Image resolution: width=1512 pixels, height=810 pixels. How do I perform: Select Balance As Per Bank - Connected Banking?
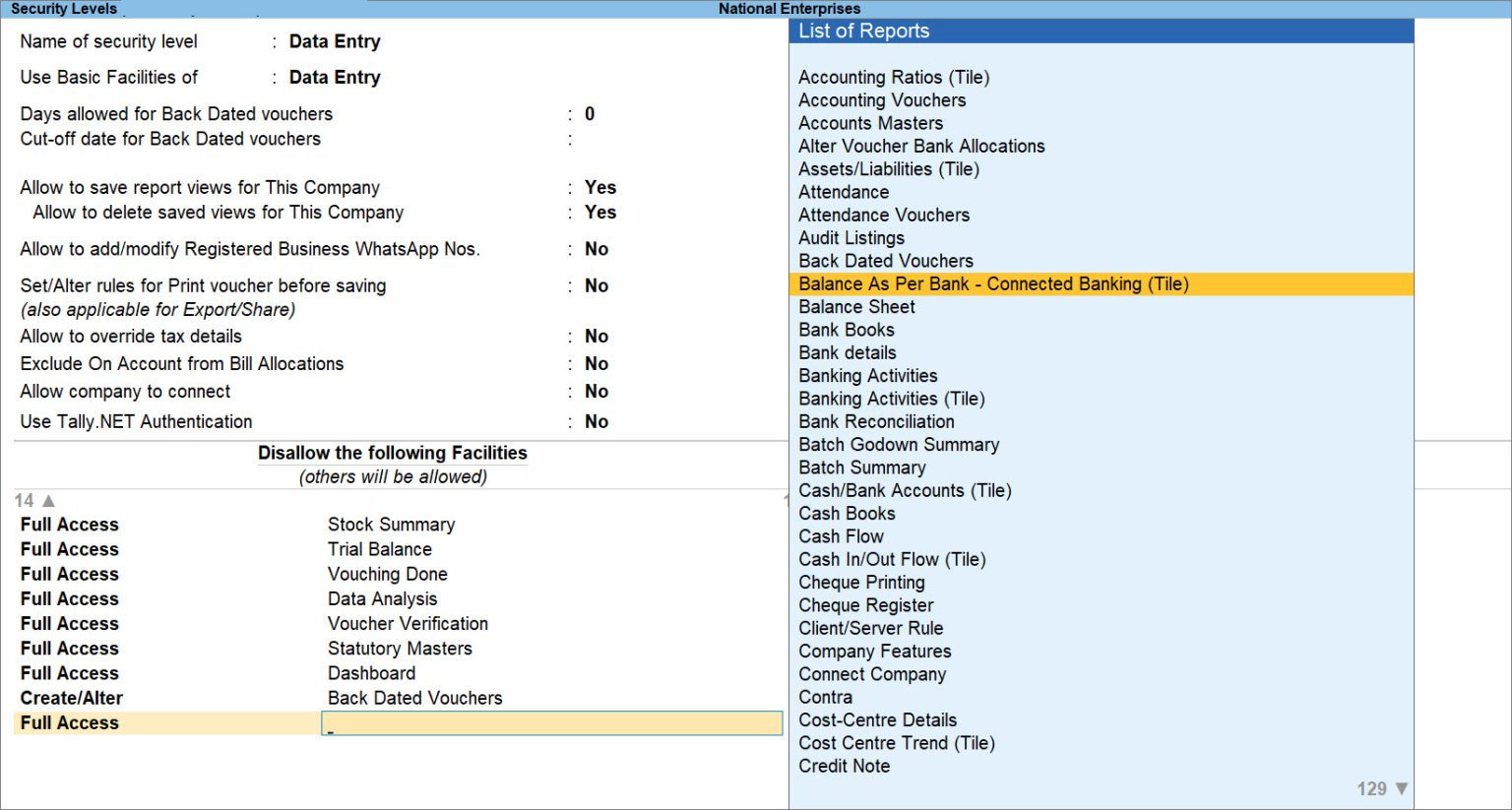tap(993, 284)
